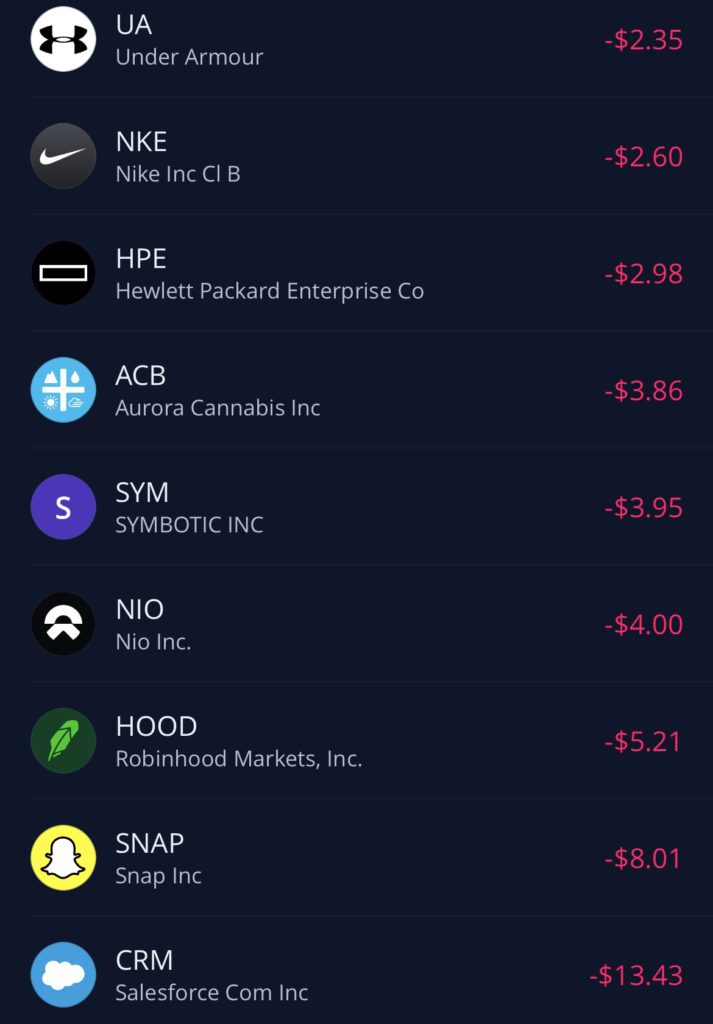Tap the -$5.21 loss for HOOD
This screenshot has width=713, height=1024.
coord(643,742)
